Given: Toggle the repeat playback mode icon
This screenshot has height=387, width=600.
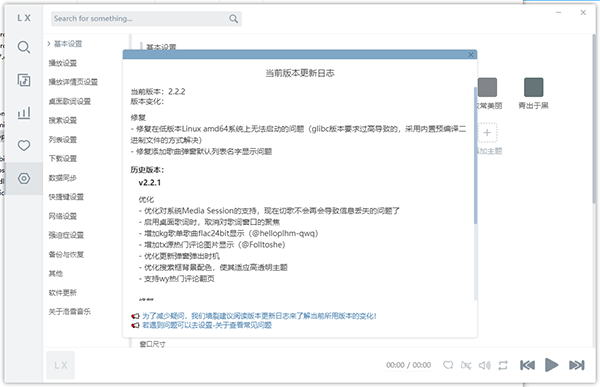Looking at the screenshot, I should coord(503,365).
